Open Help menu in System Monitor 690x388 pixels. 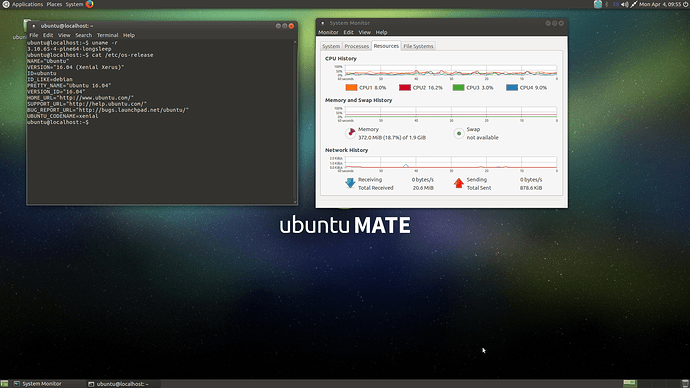[381, 32]
